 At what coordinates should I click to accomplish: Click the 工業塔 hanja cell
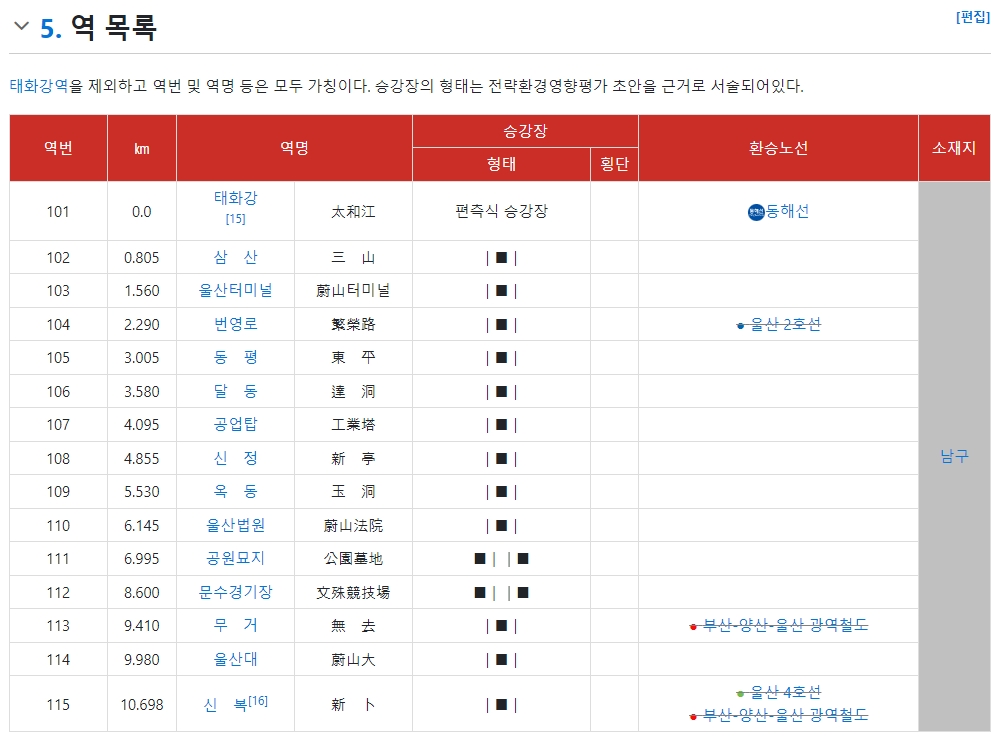click(353, 425)
